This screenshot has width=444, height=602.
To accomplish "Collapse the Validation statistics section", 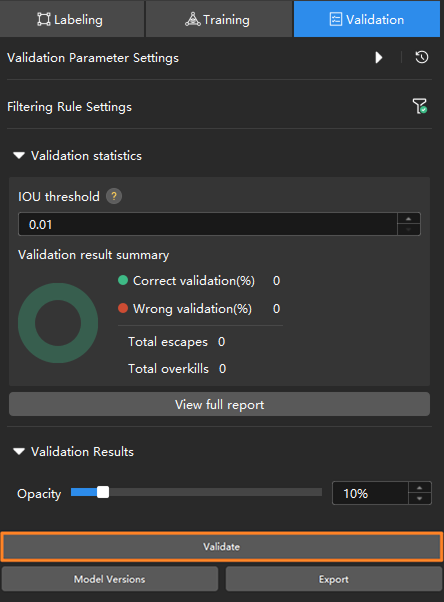I will [x=19, y=155].
